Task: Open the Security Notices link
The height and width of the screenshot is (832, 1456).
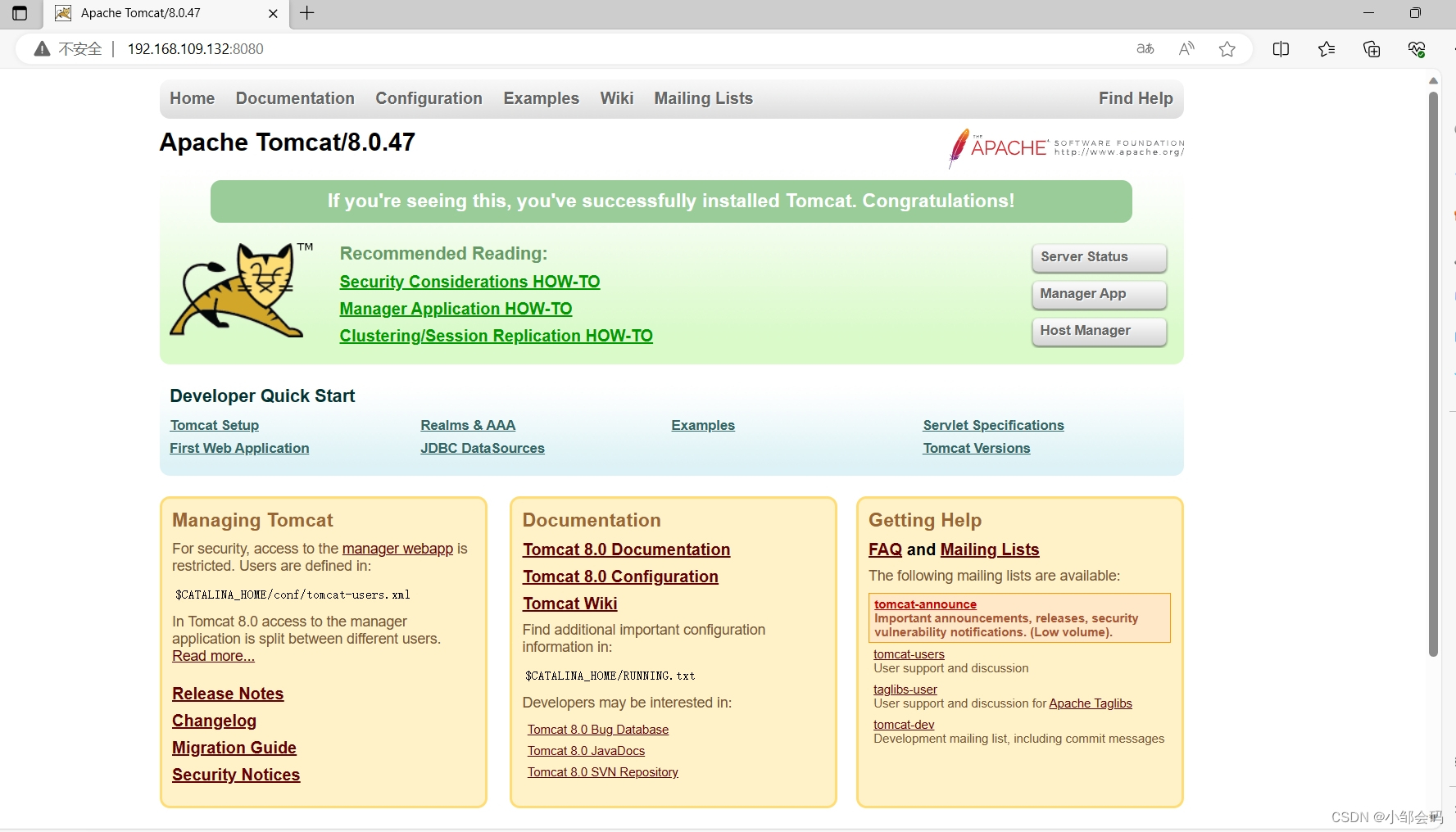Action: pos(236,775)
